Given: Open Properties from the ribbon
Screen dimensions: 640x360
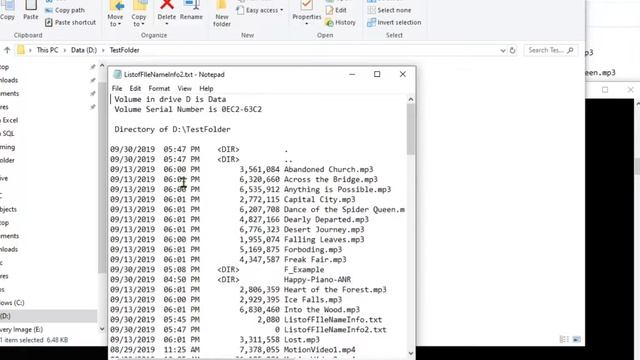Looking at the screenshot, I should tap(307, 12).
